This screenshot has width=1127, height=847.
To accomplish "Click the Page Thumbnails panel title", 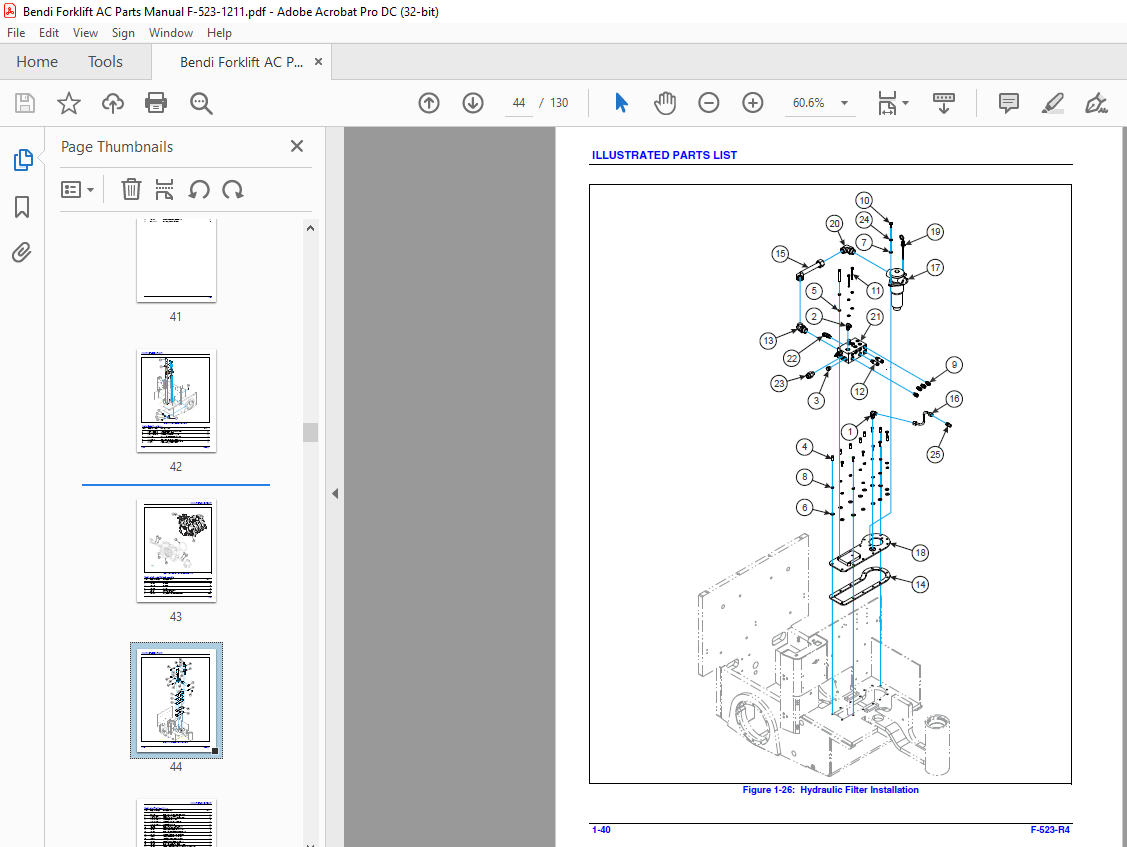I will [117, 147].
